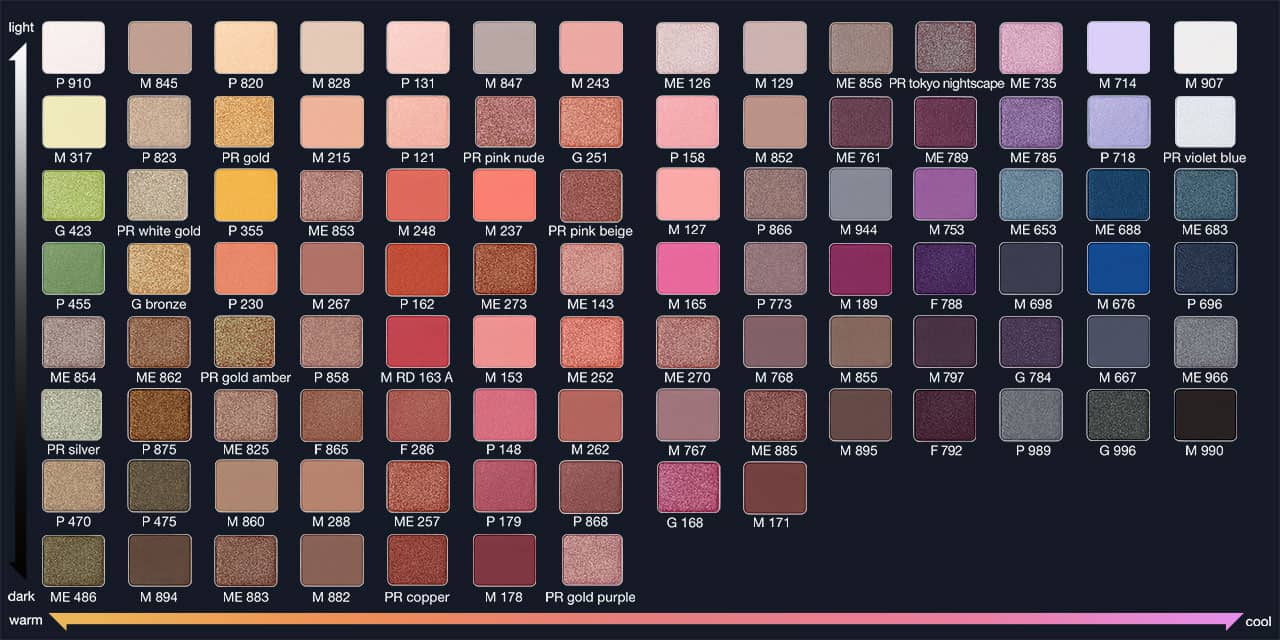The width and height of the screenshot is (1280, 640).
Task: Pick the M RD 163 A red swatch
Action: coord(417,342)
